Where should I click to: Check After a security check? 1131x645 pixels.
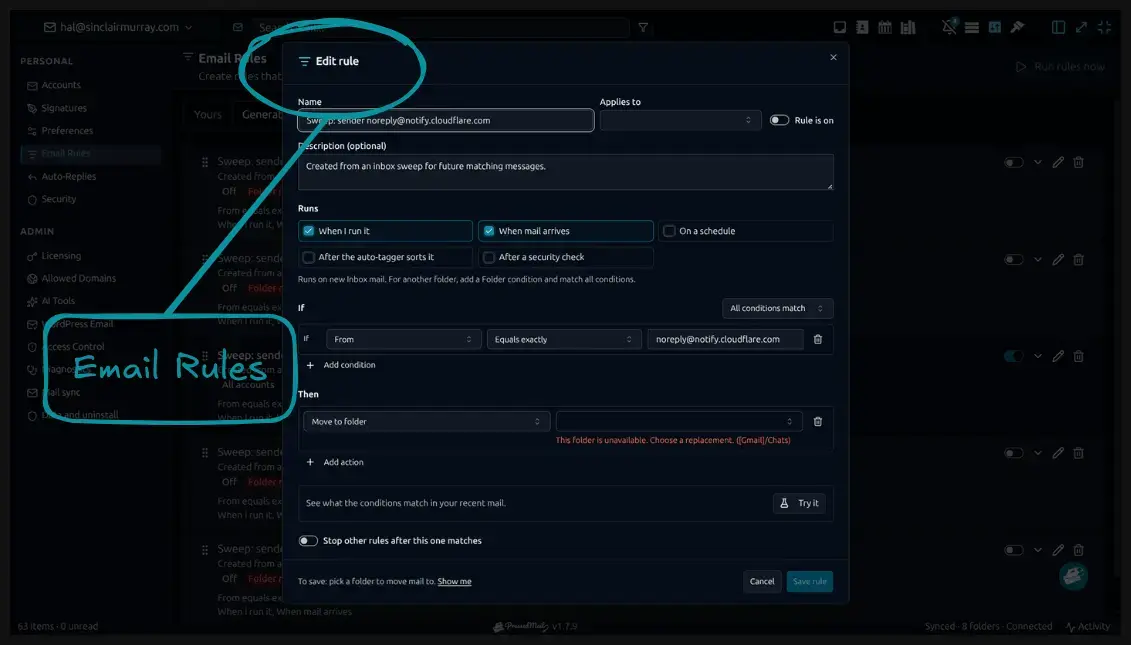[489, 257]
